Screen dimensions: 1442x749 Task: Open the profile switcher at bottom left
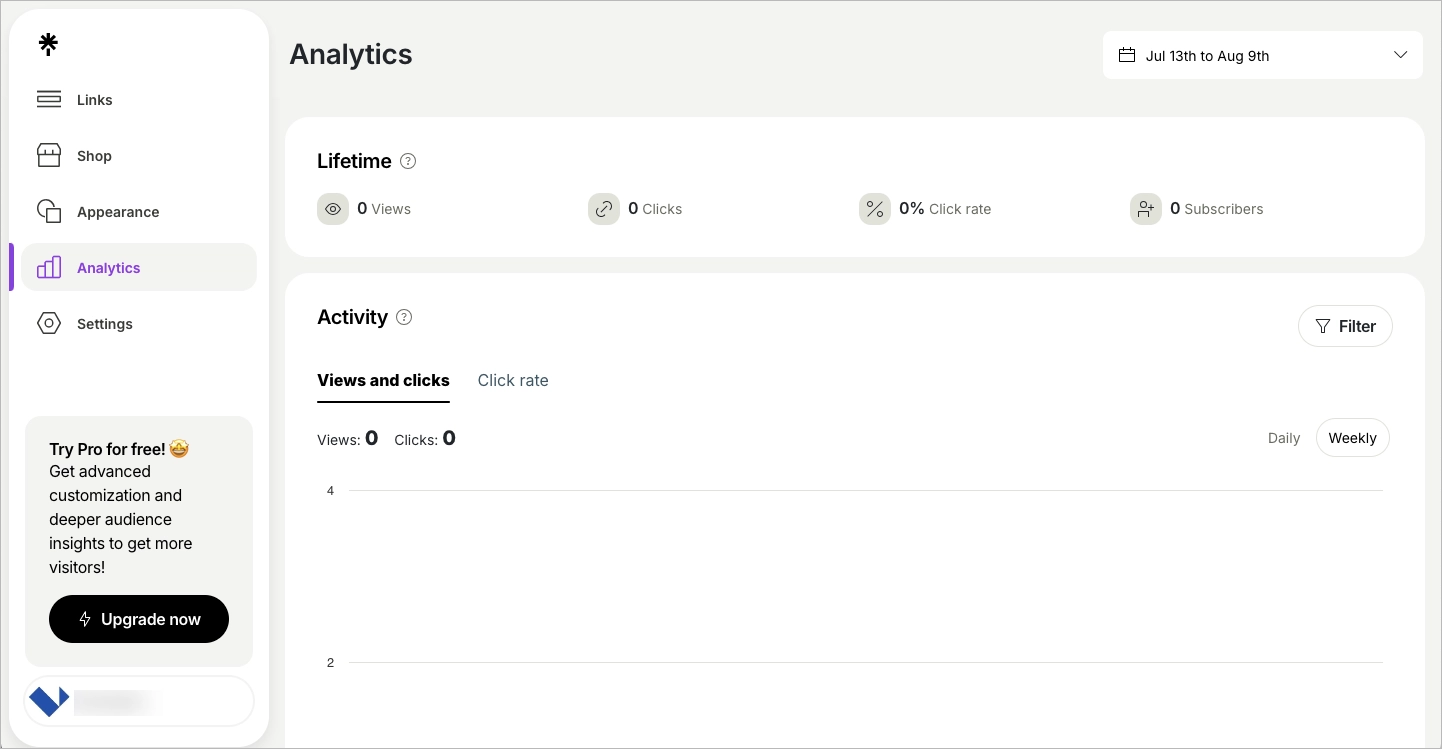[x=139, y=701]
